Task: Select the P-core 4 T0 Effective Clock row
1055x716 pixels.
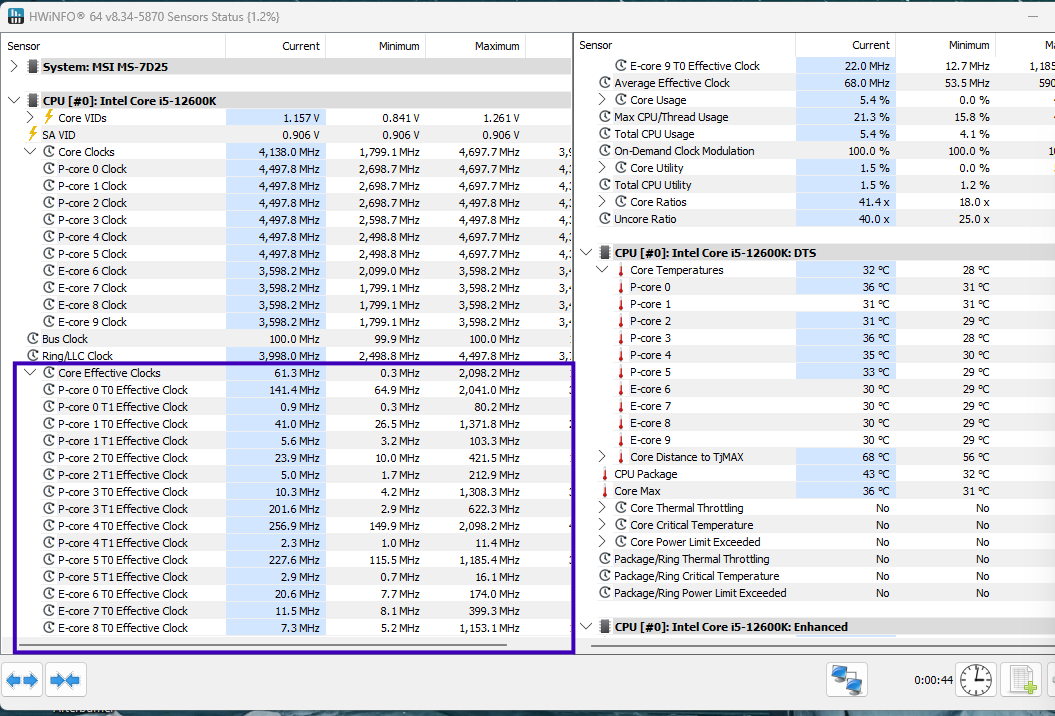Action: click(x=285, y=526)
